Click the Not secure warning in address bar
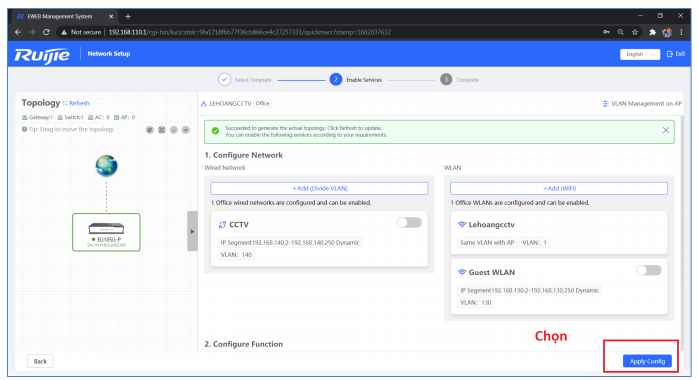 coord(81,32)
